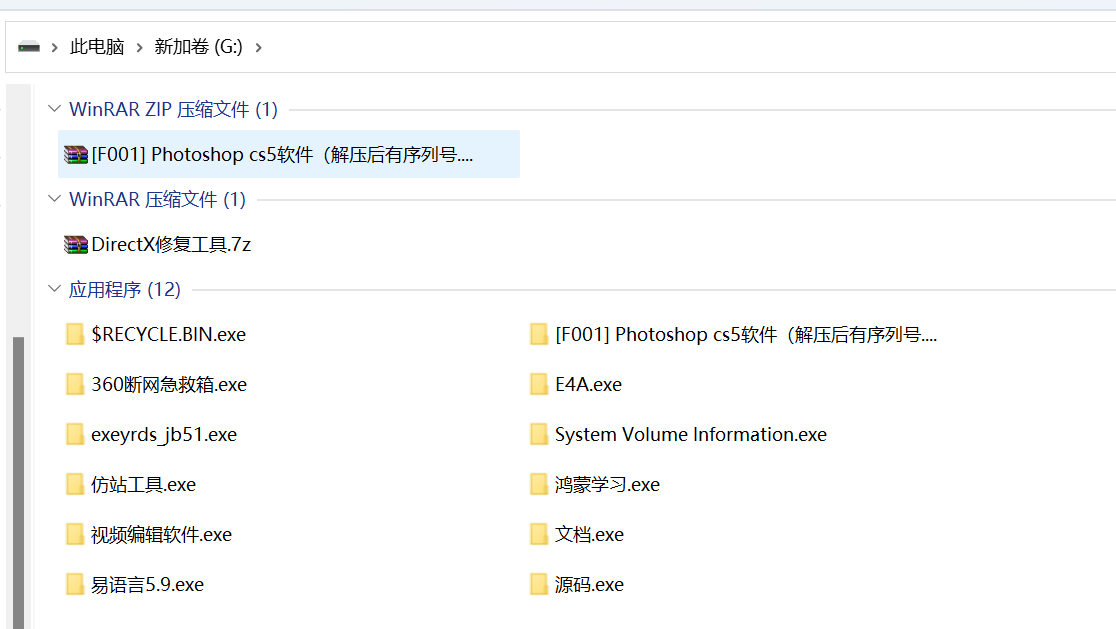Navigate to 此电脑 in the address bar

(98, 47)
